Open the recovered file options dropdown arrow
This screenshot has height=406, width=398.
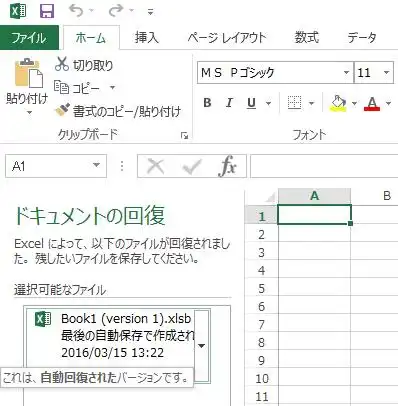(201, 346)
